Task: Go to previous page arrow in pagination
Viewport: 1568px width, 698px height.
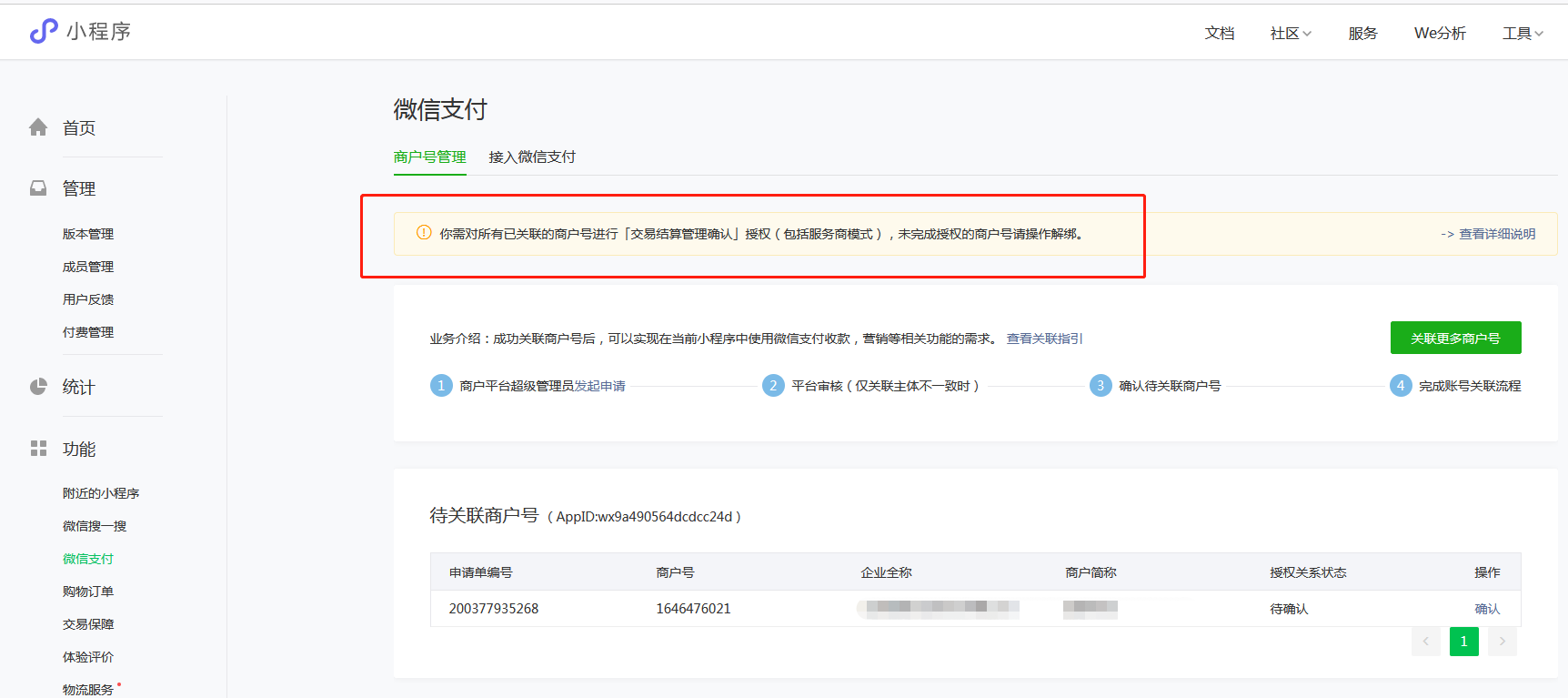Action: coord(1426,642)
